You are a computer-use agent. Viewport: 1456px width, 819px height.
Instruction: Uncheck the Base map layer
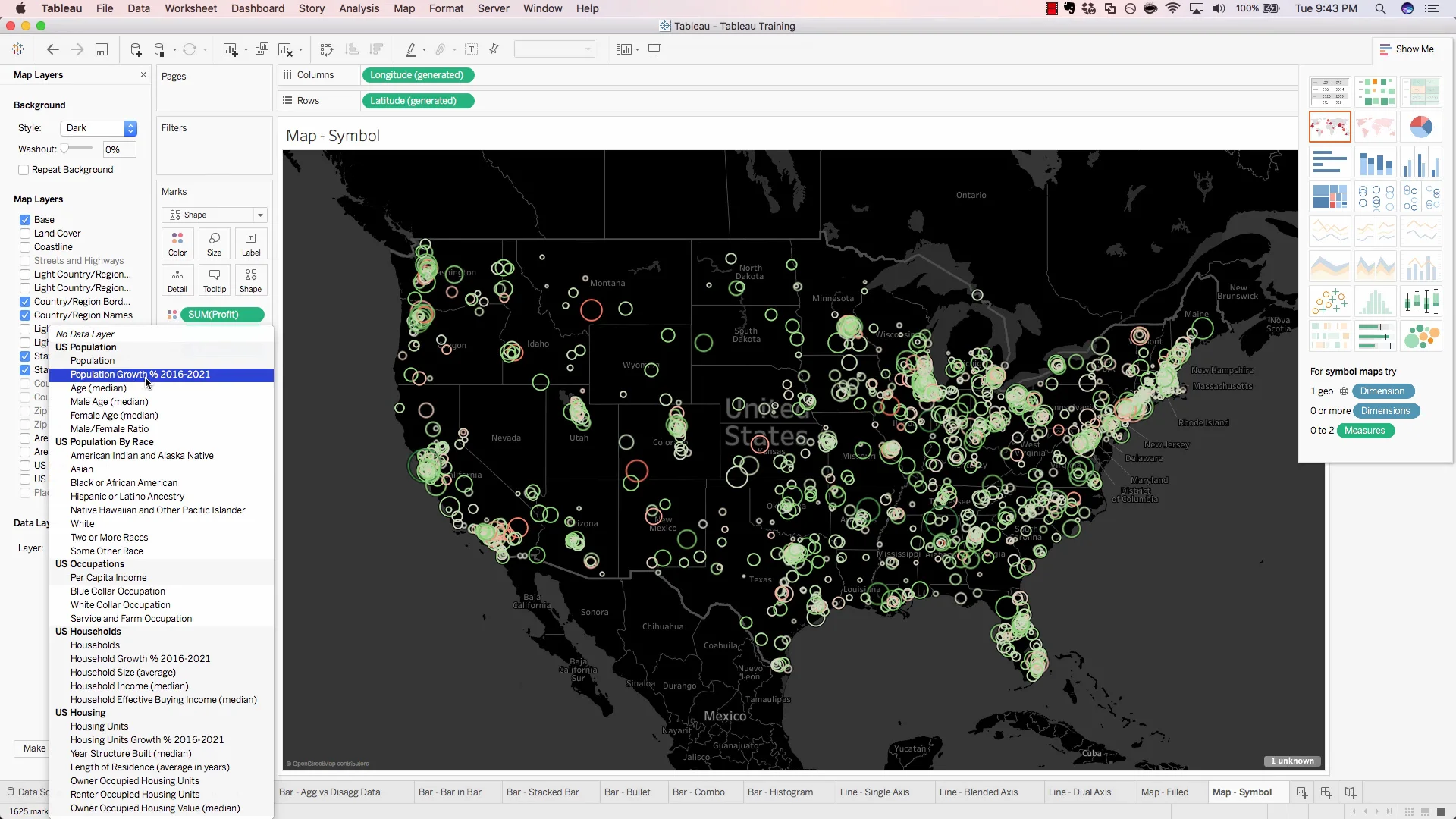25,219
